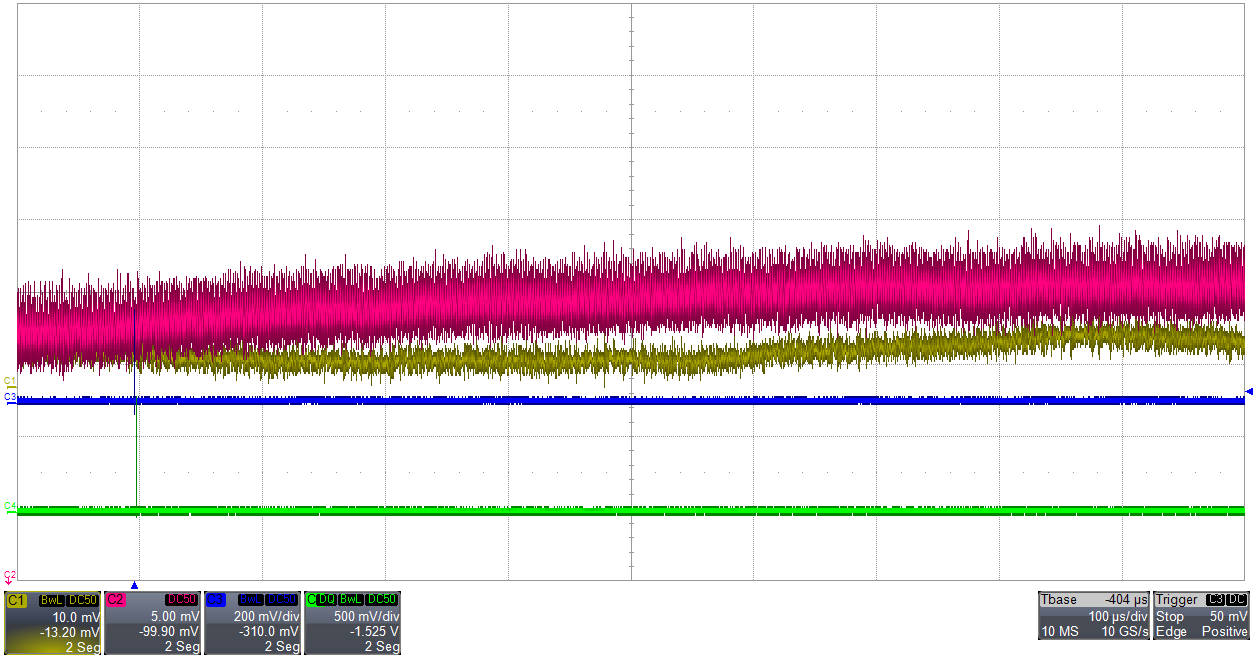Click the C4 2 Seg segment count
This screenshot has height=656, width=1255.
click(x=382, y=647)
